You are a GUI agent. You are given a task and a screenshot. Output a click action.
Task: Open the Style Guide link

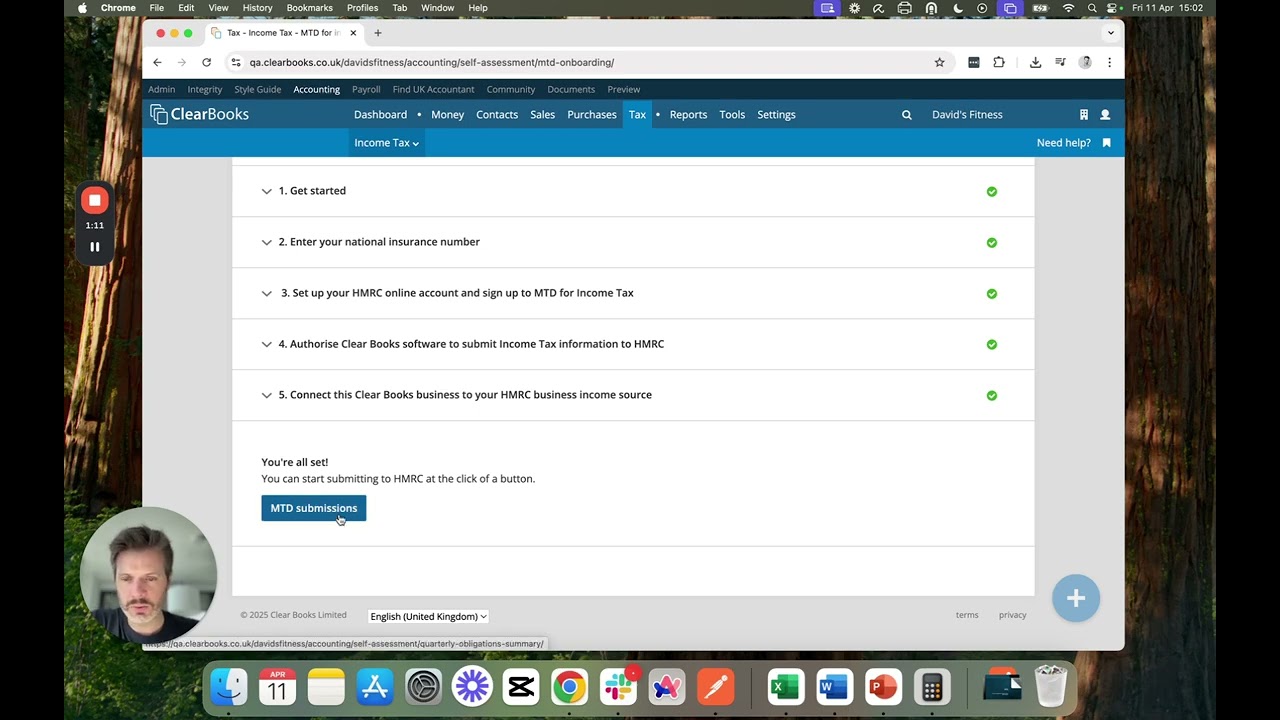click(x=258, y=90)
